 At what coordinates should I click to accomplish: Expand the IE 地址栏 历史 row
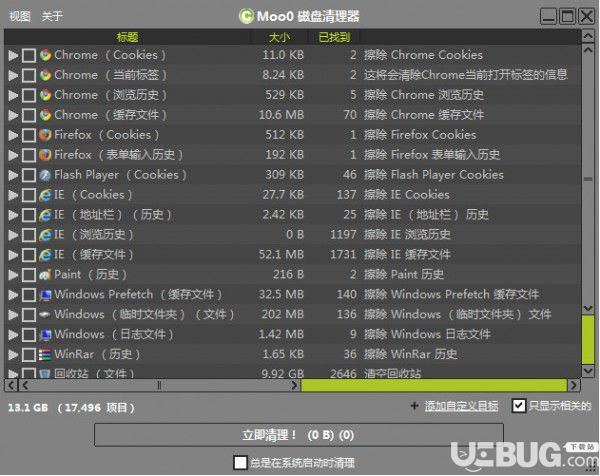(13, 215)
